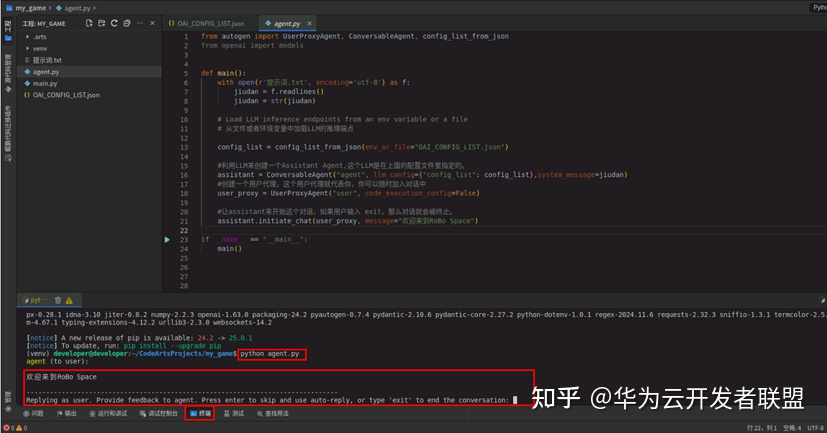Click the warning triangle on terminal tab
Image resolution: width=827 pixels, height=433 pixels.
click(x=69, y=300)
